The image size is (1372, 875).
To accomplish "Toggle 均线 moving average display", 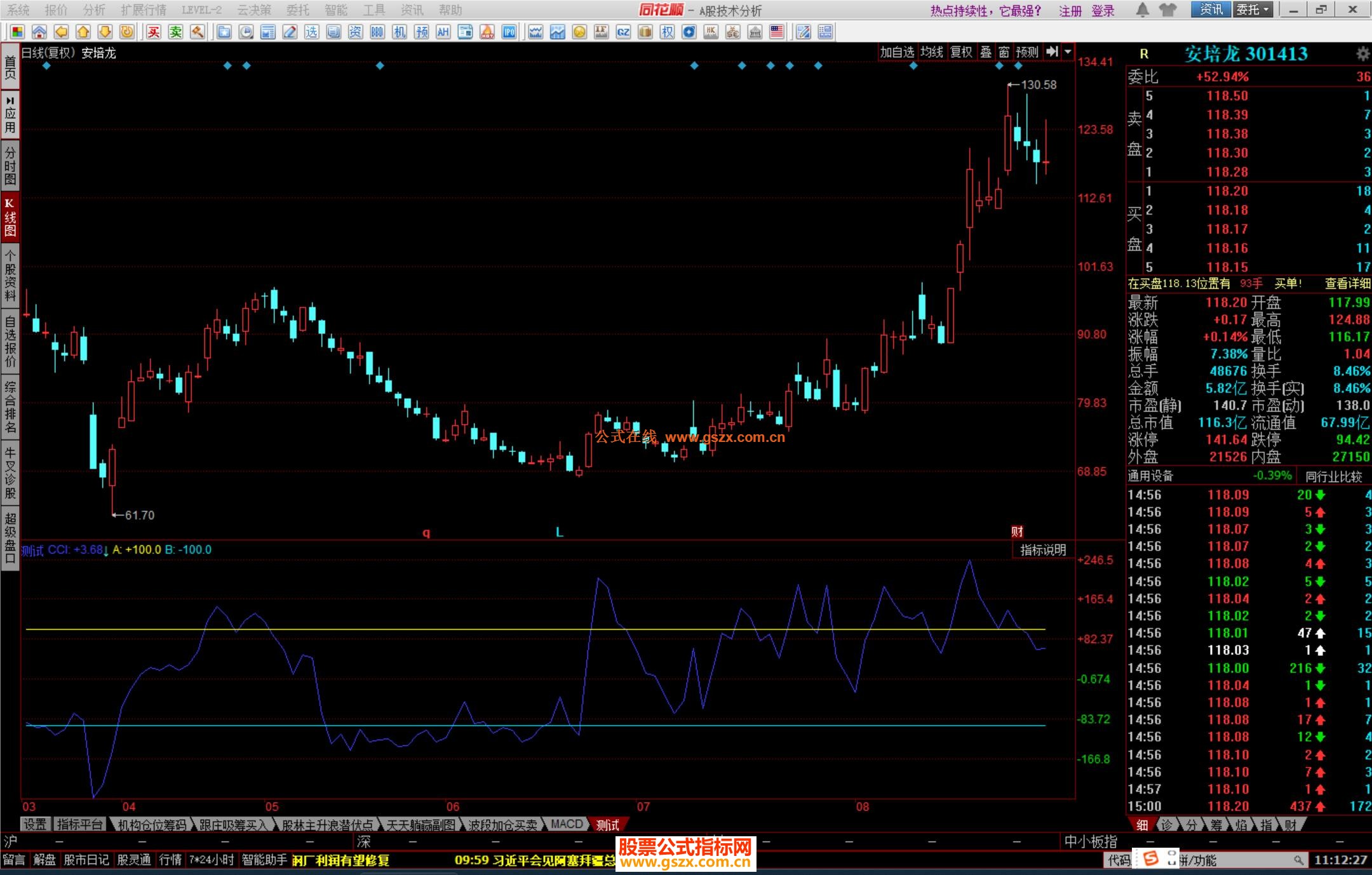I will [932, 52].
